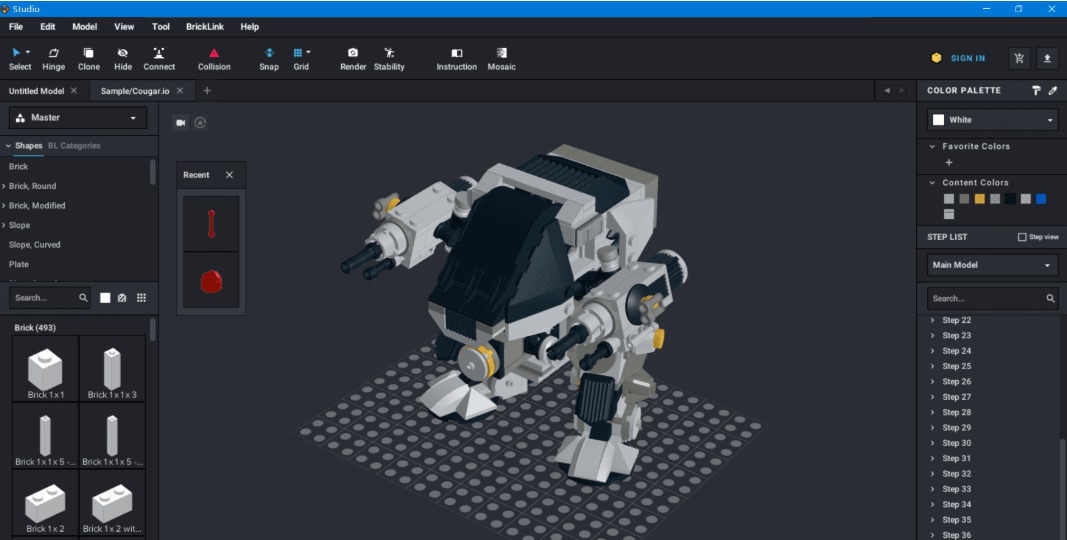Select the Brick 1 x 1 part
The width and height of the screenshot is (1067, 540).
coord(46,369)
